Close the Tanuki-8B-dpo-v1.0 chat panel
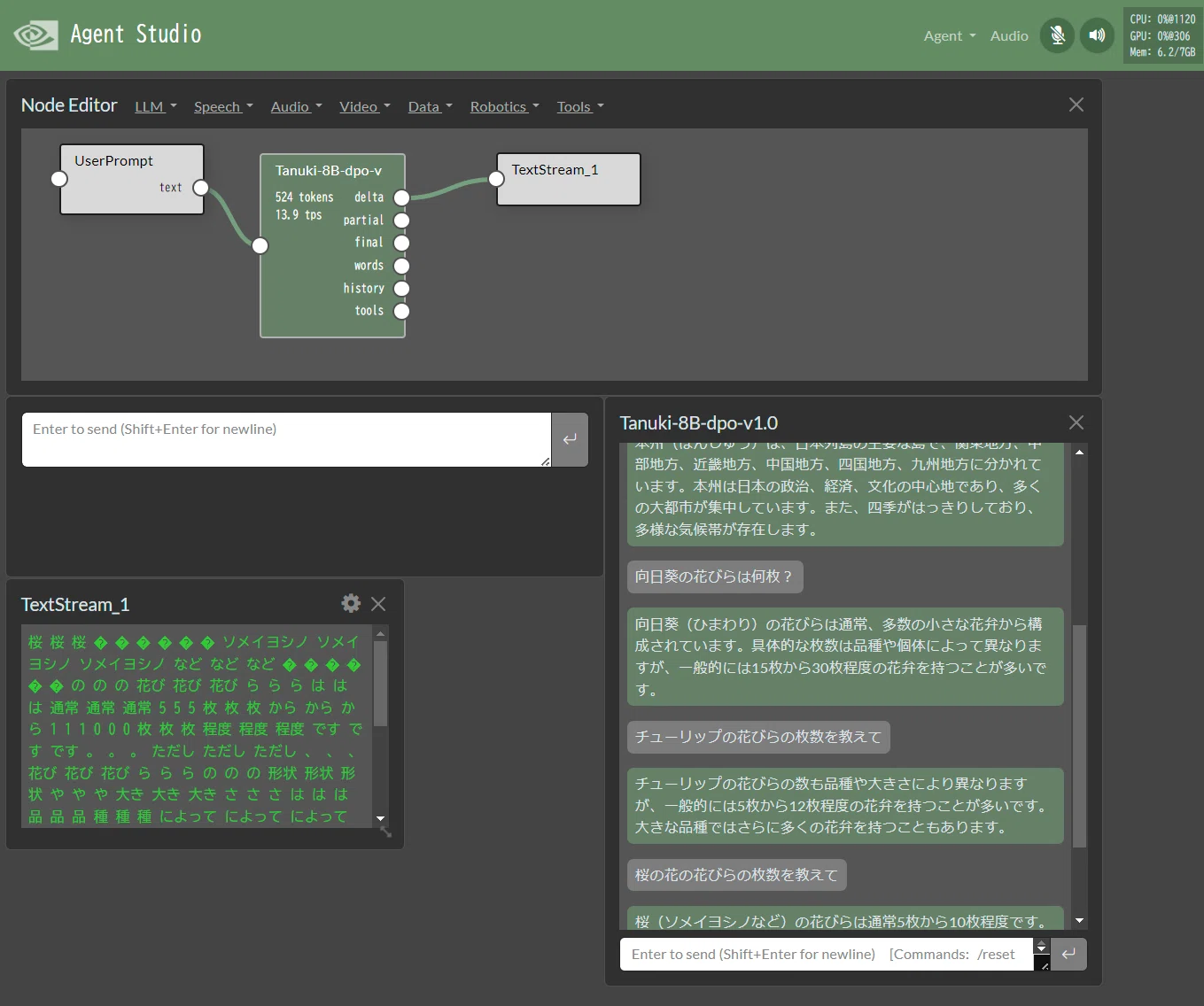This screenshot has height=1006, width=1204. coord(1076,422)
